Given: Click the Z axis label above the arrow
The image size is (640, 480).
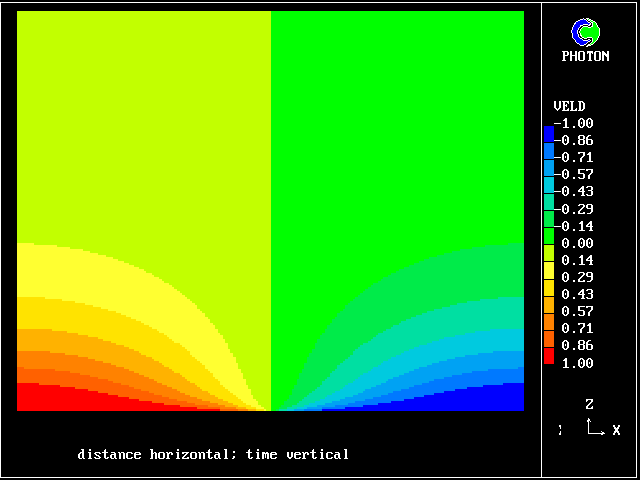Looking at the screenshot, I should pos(590,405).
